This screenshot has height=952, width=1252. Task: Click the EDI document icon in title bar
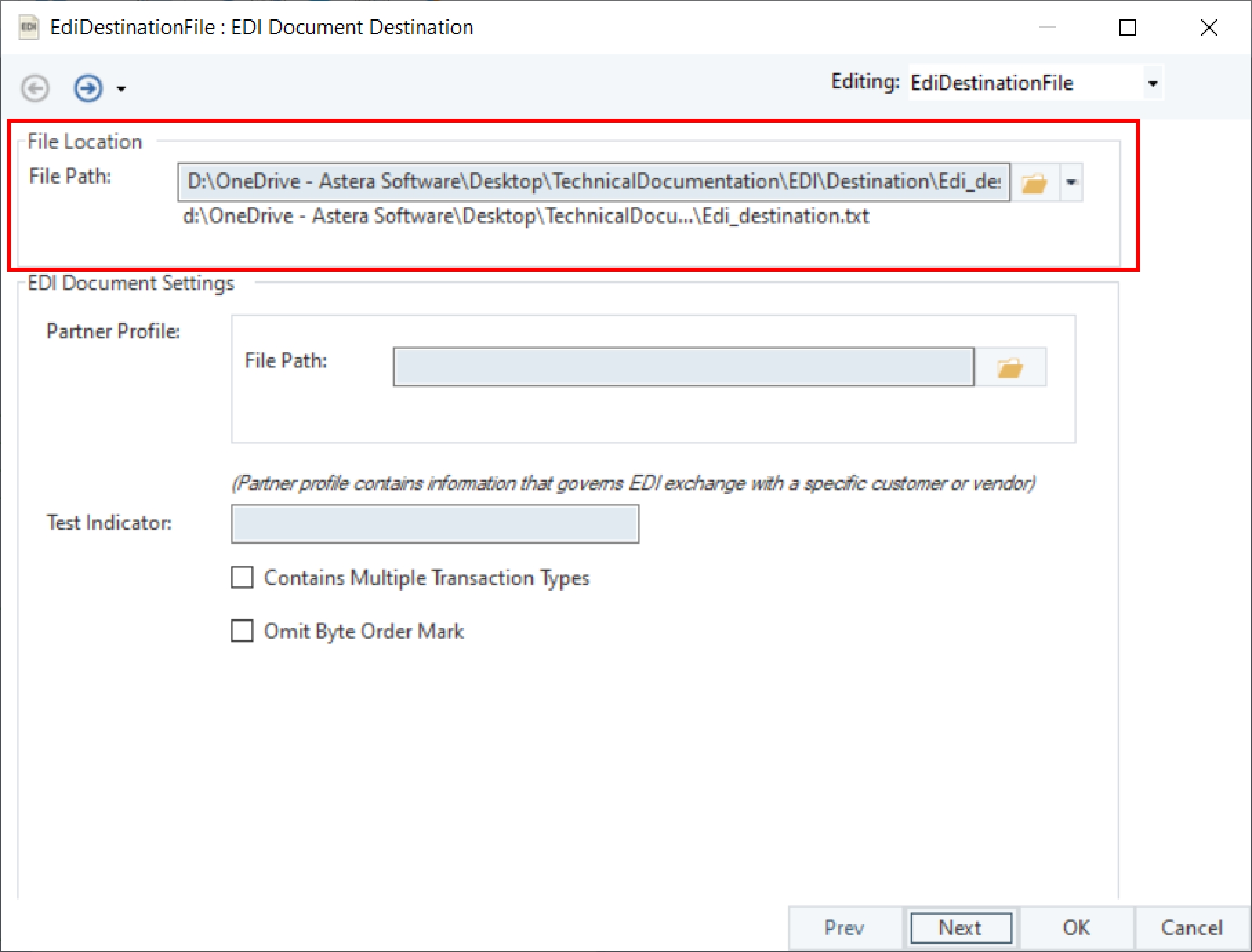coord(28,28)
